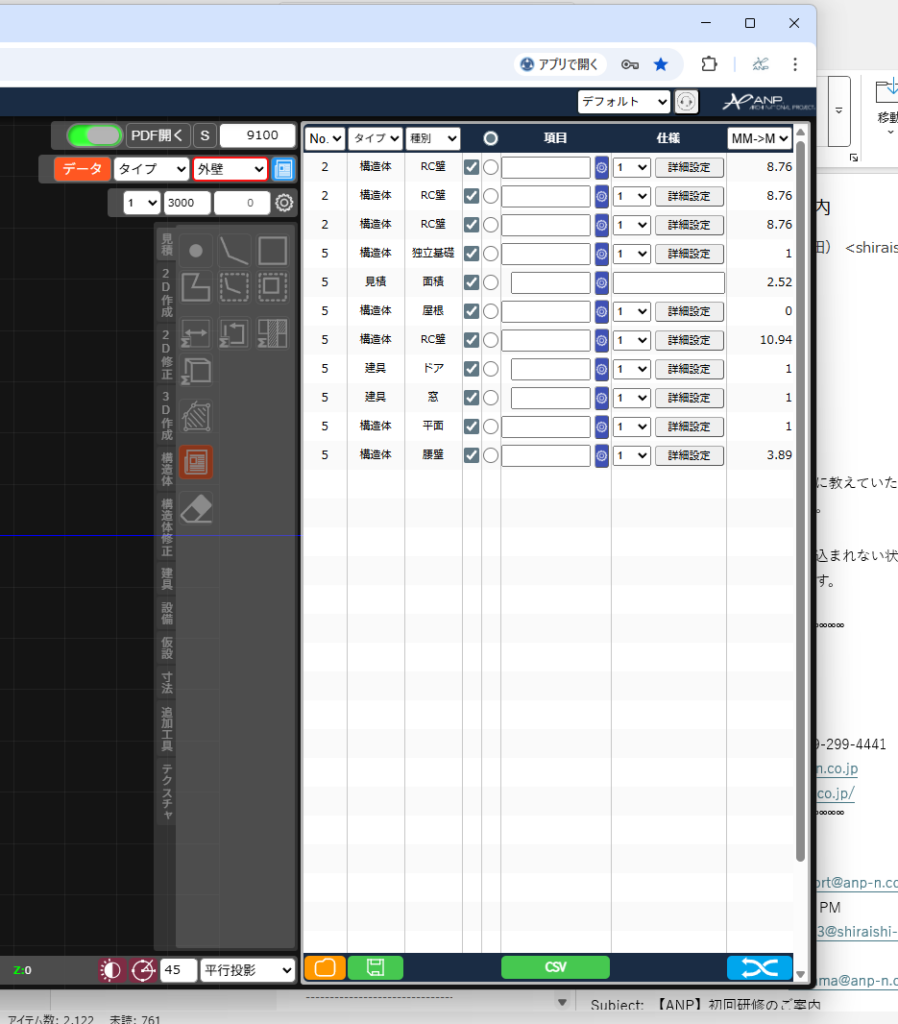Uncheck the checkbox in the 独立基礎 row
Image resolution: width=898 pixels, height=1024 pixels.
tap(471, 254)
